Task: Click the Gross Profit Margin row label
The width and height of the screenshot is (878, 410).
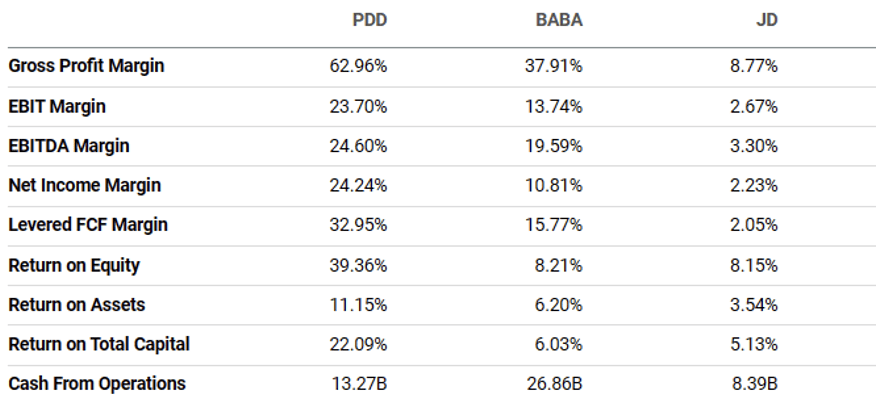Action: click(x=86, y=66)
